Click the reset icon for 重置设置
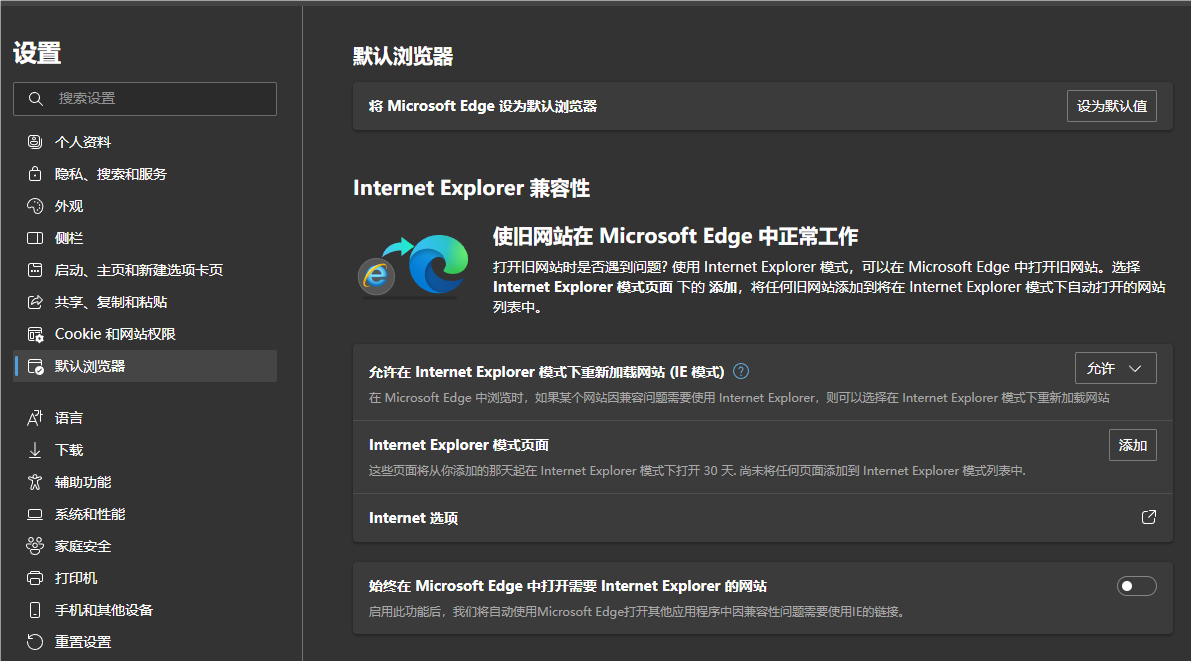 (35, 642)
